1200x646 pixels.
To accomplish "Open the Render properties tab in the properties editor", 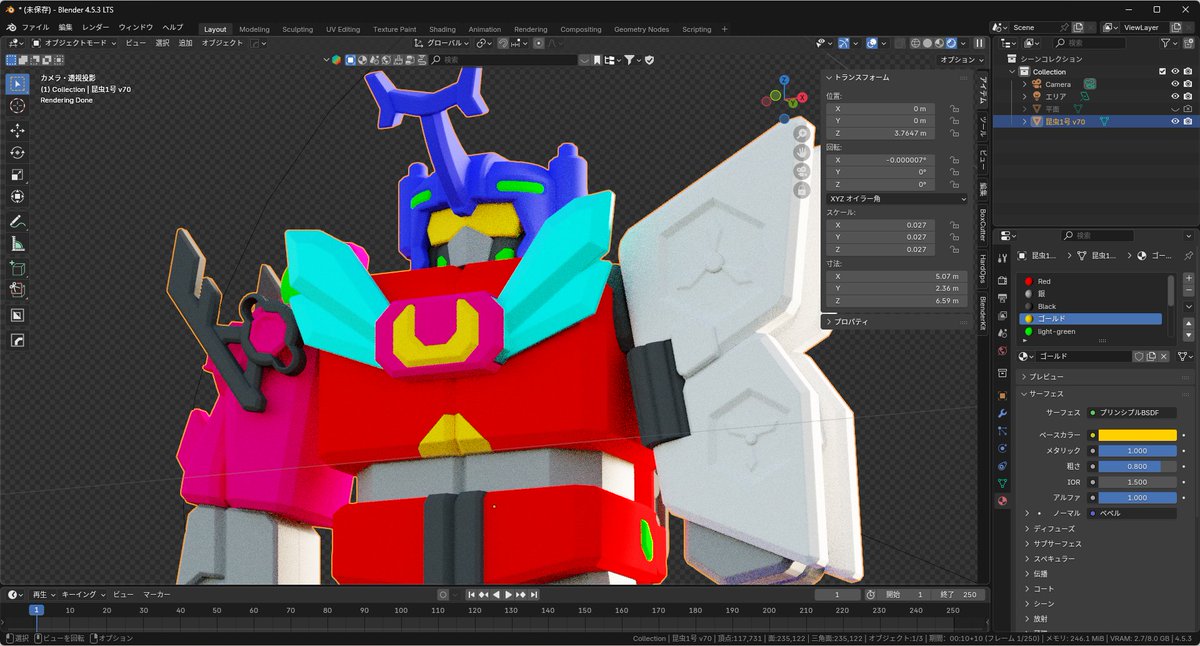I will tap(1002, 282).
